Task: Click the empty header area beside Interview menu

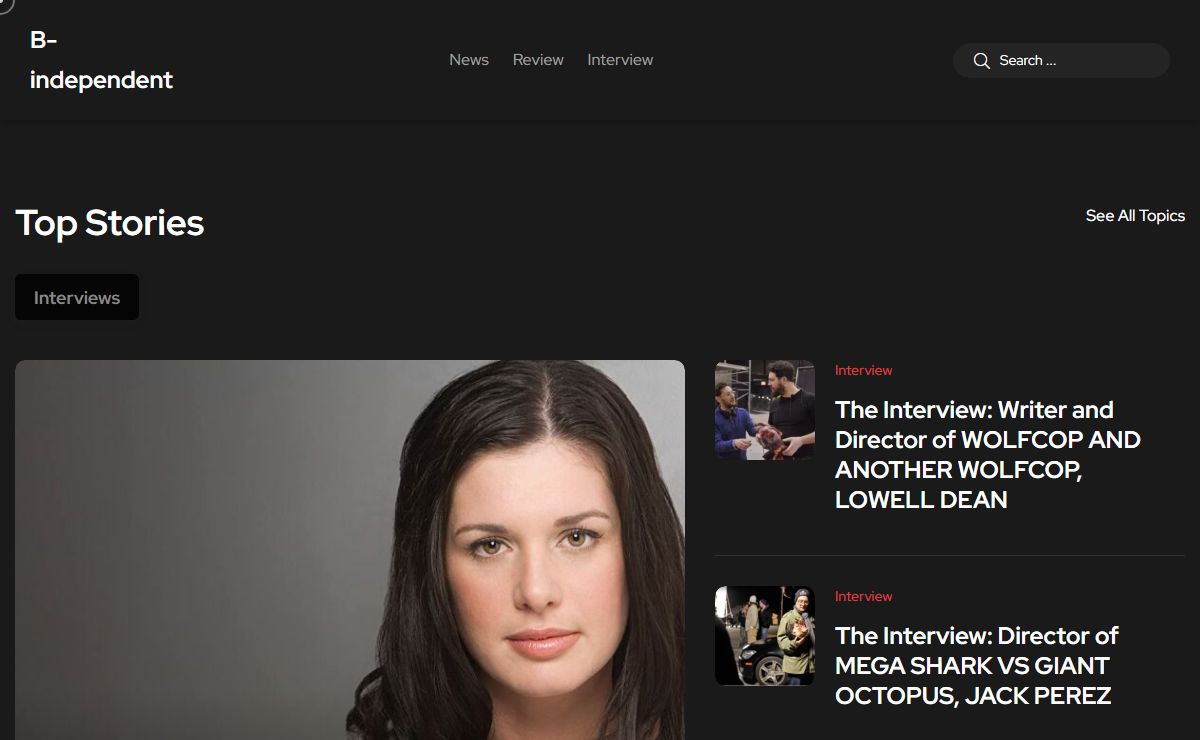Action: click(800, 60)
